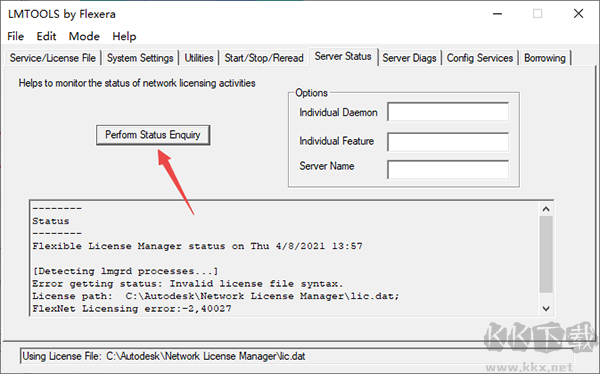Switch to the System Settings tab
The height and width of the screenshot is (374, 600).
click(x=140, y=58)
